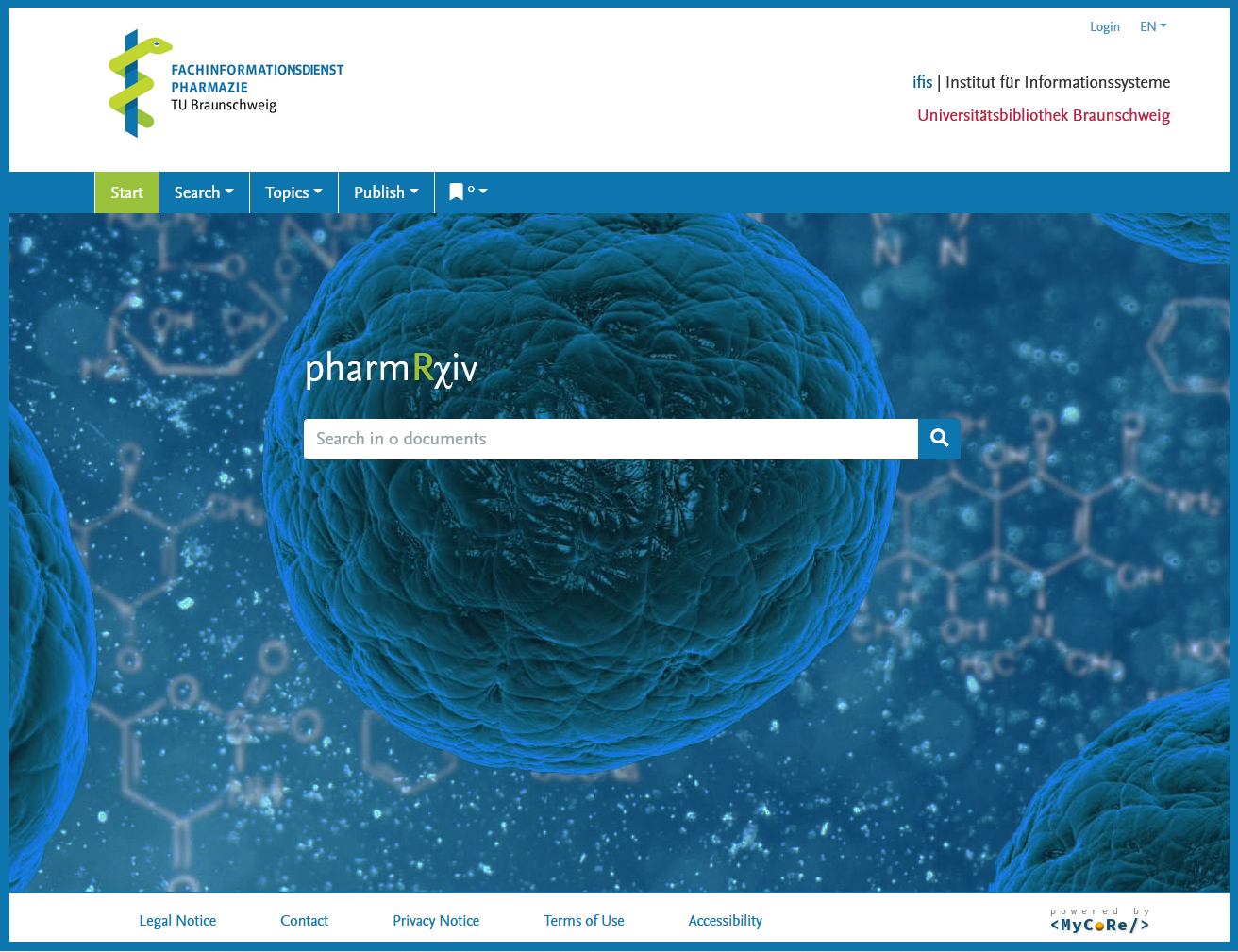The image size is (1238, 952).
Task: Open the MyCoRe powered-by logo
Action: [1099, 921]
